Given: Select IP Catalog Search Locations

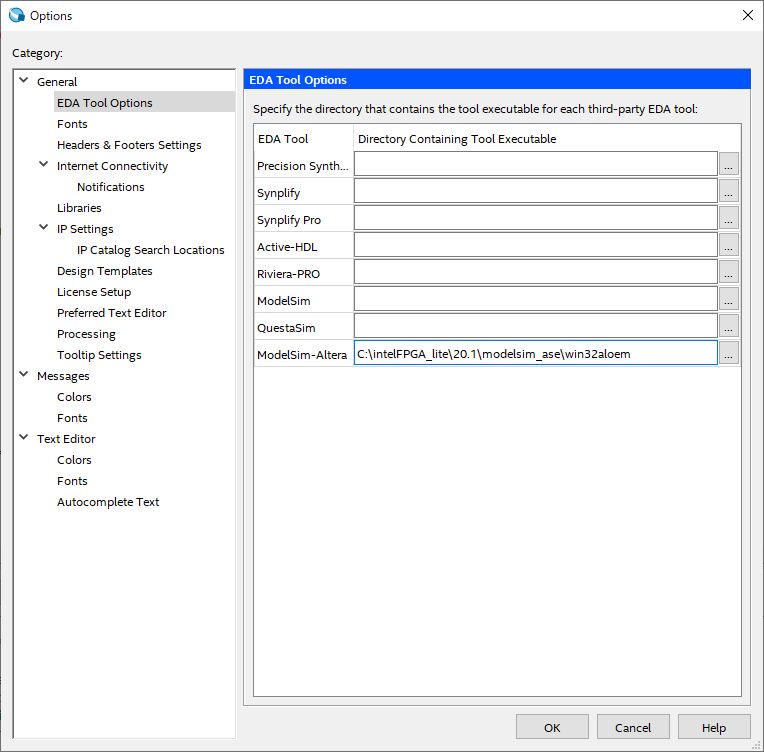Looking at the screenshot, I should (150, 250).
